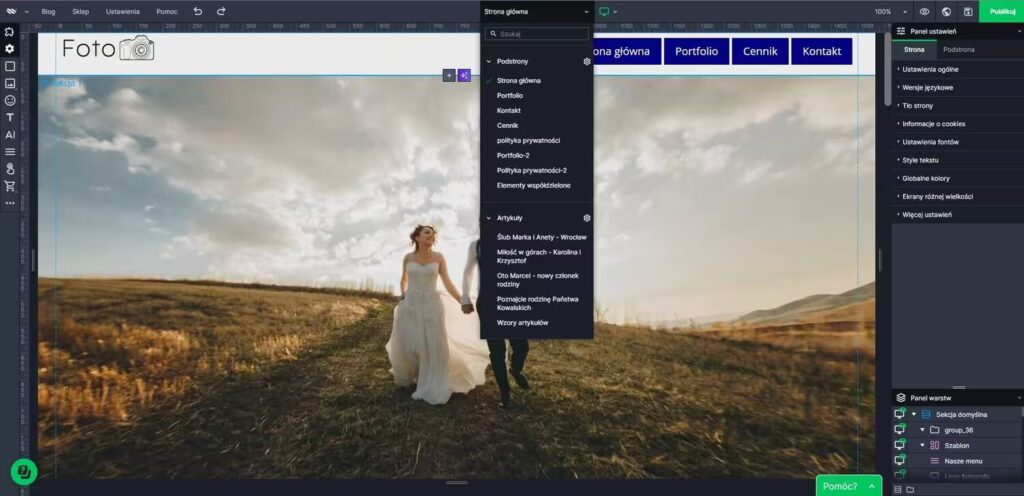Open the Pomoc menu
Viewport: 1024px width, 496px height.
(167, 12)
